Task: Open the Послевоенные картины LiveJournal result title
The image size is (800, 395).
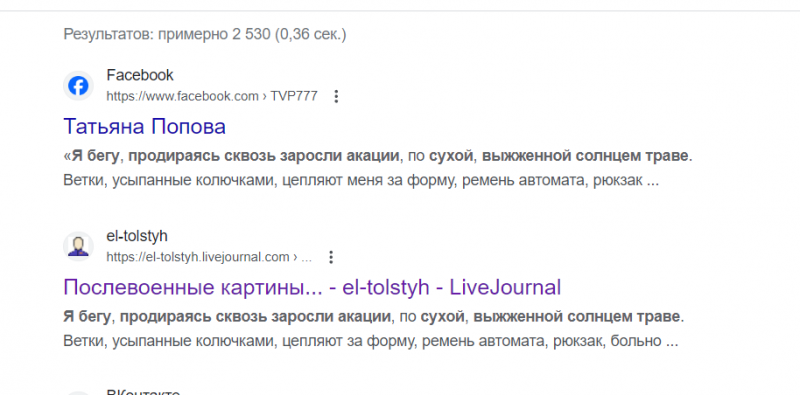Action: tap(312, 287)
